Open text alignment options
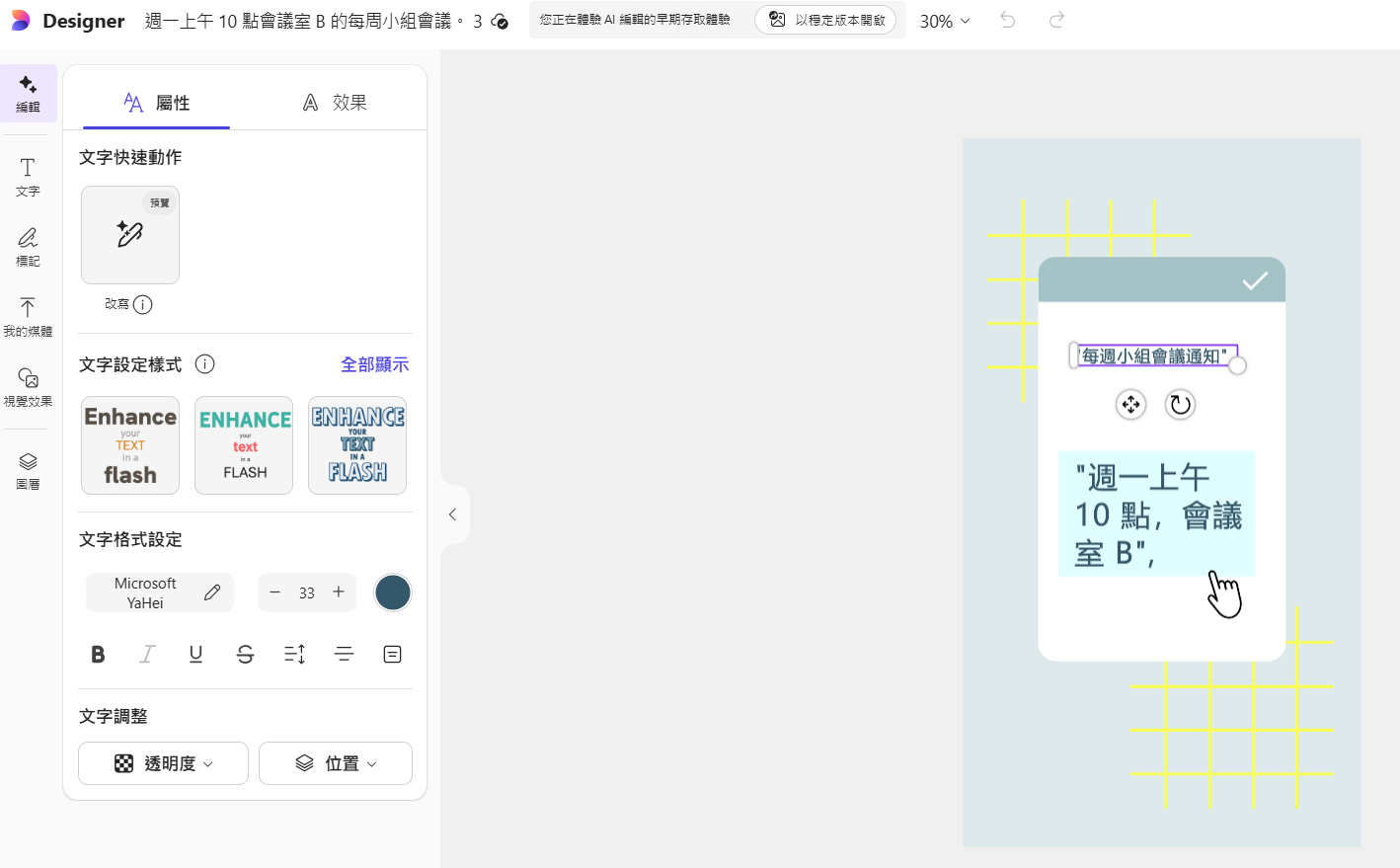Viewport: 1400px width, 868px height. 344,654
